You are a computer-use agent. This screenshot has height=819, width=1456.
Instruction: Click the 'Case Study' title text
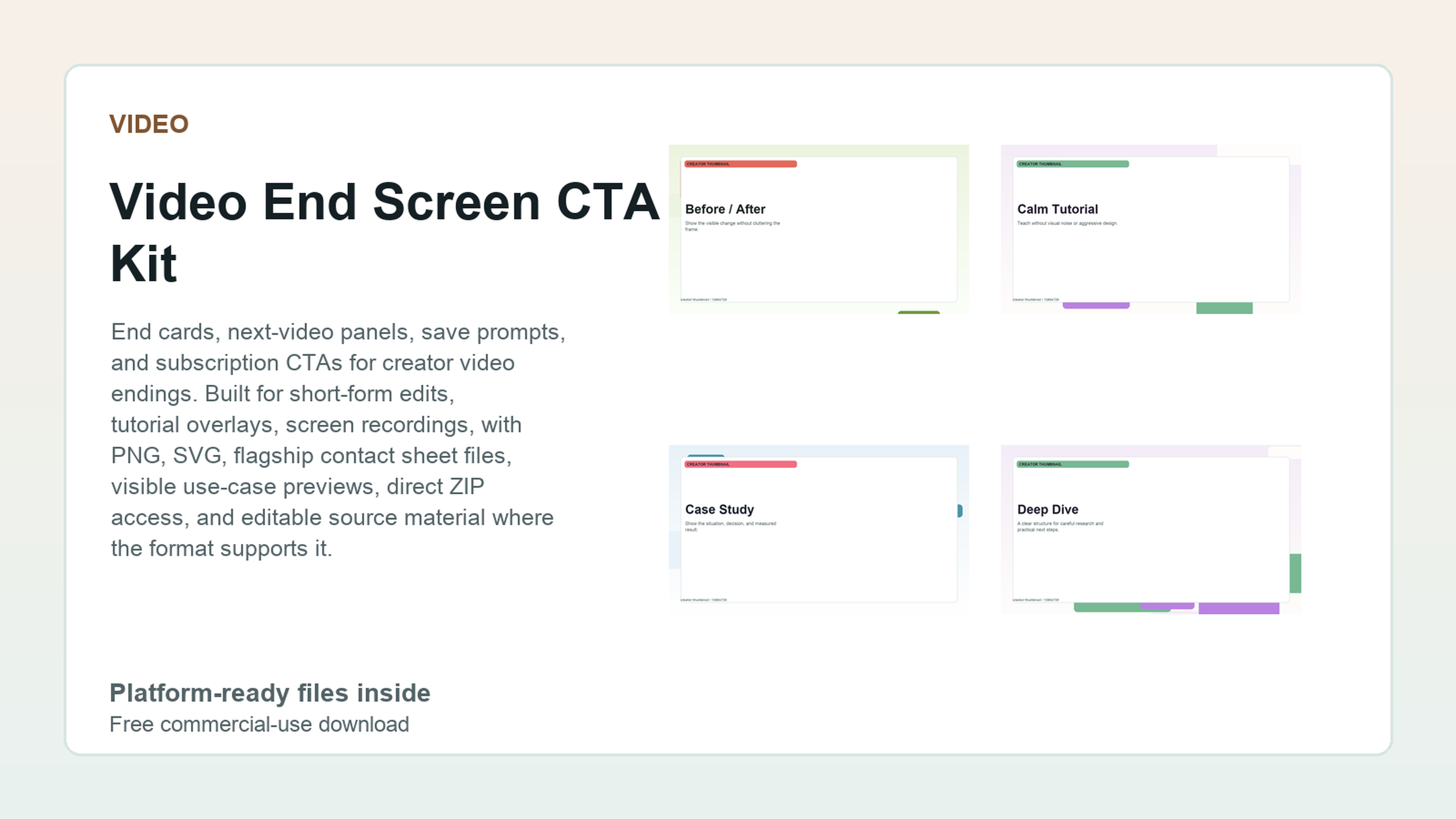(x=719, y=509)
